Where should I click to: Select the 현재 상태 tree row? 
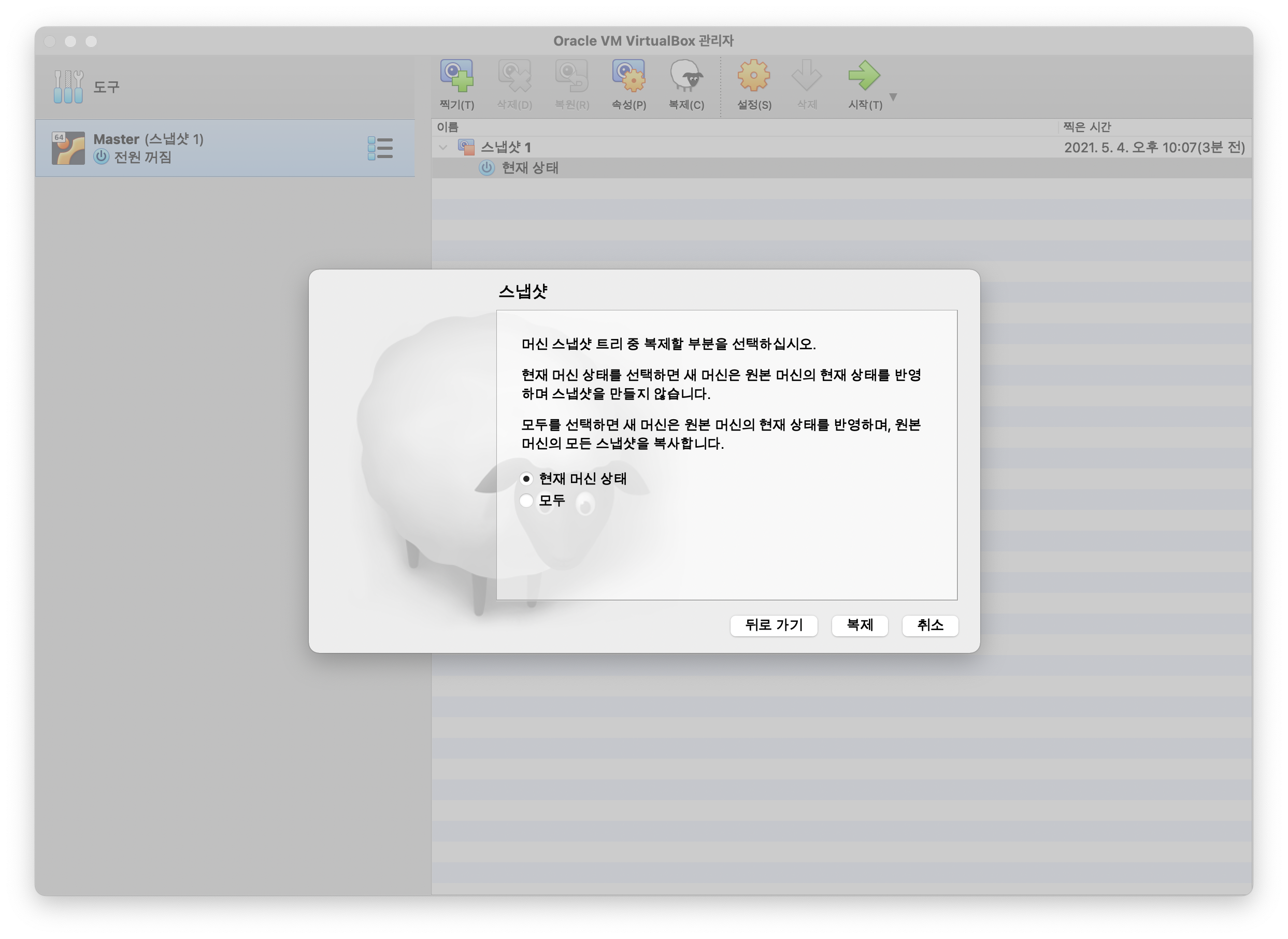pos(529,168)
